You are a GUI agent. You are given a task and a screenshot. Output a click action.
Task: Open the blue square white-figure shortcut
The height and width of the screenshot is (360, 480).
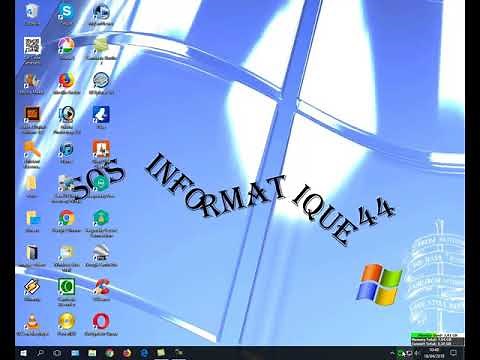click(101, 114)
